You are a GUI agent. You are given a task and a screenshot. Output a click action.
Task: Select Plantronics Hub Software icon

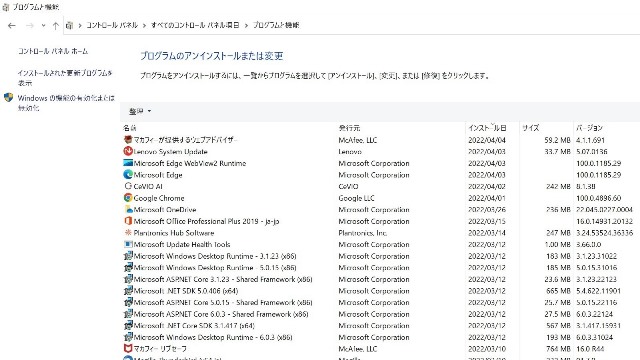(128, 233)
